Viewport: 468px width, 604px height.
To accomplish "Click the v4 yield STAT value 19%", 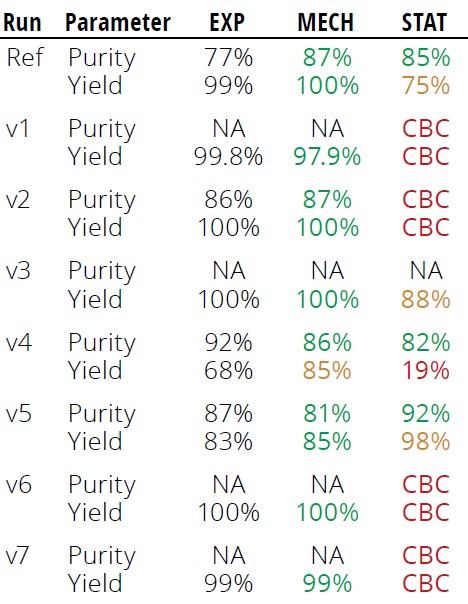I will (x=426, y=370).
